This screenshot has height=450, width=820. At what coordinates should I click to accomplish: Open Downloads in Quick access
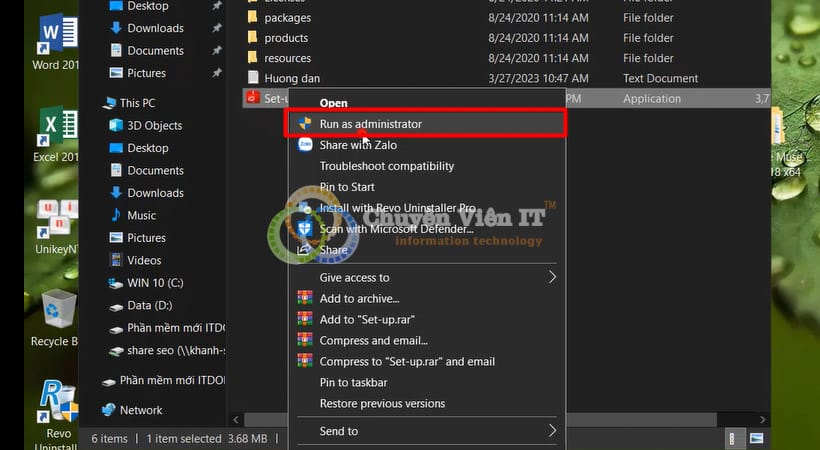click(x=155, y=28)
